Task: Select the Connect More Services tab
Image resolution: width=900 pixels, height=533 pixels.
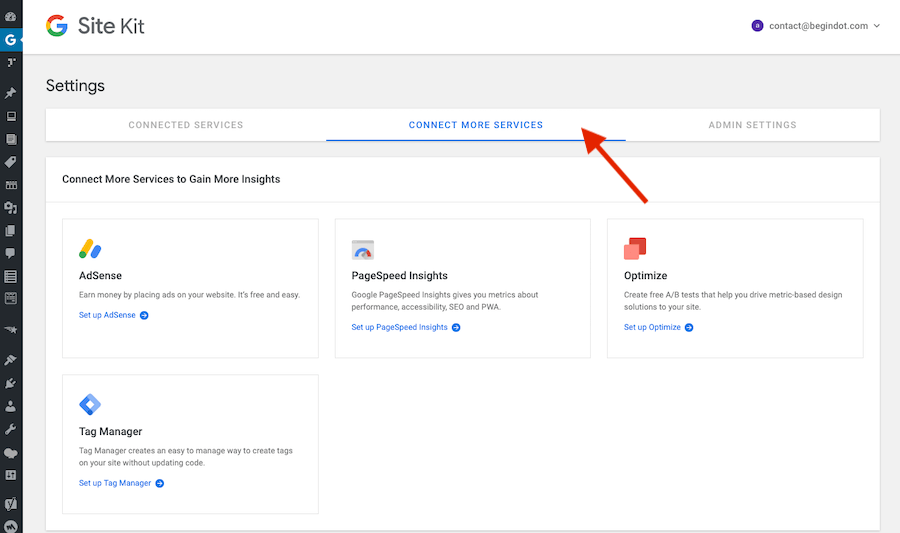Action: (x=476, y=125)
